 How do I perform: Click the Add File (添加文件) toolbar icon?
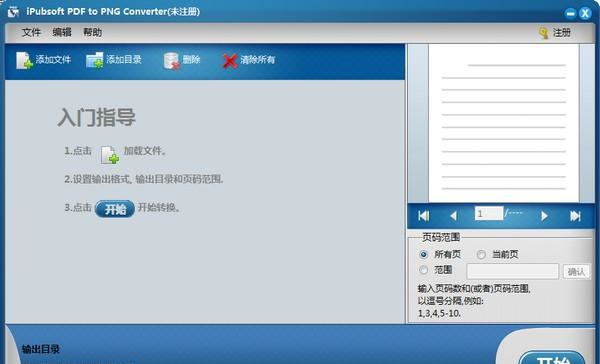click(x=24, y=60)
